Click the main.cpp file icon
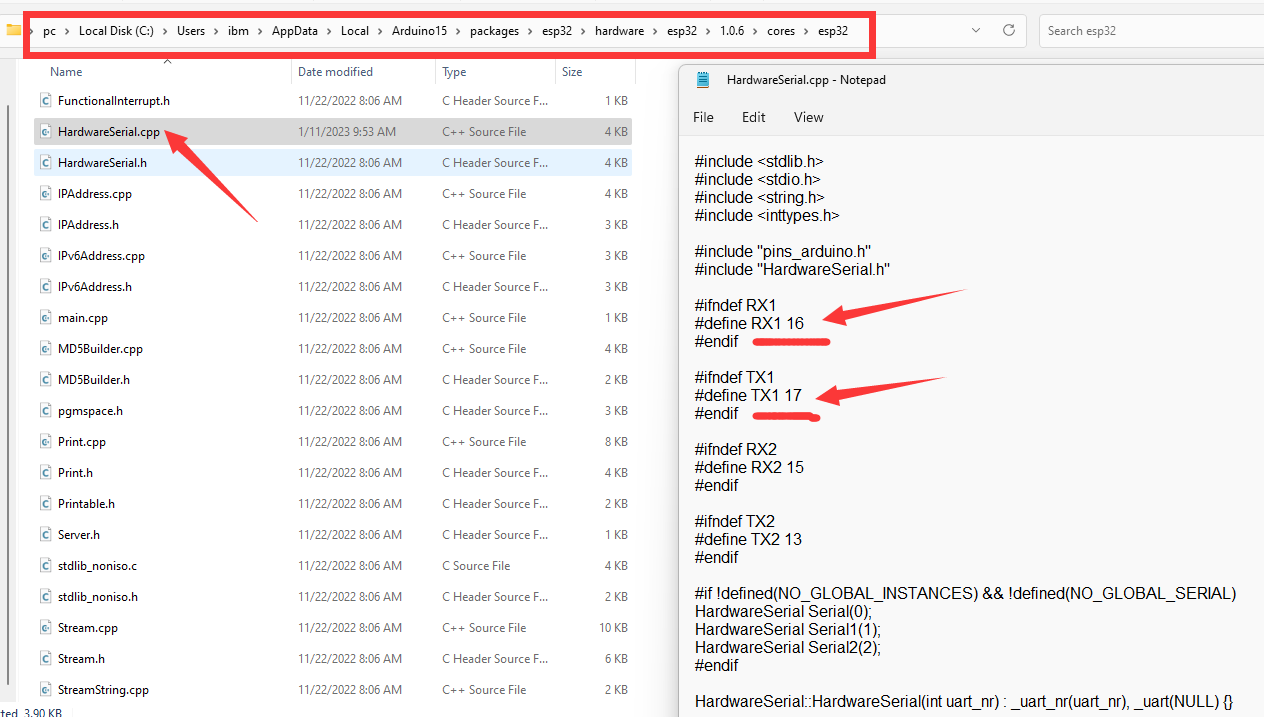1264x717 pixels. tap(45, 318)
